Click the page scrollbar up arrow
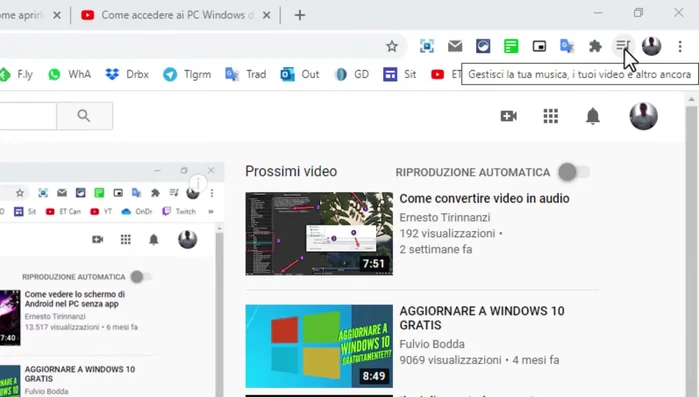Viewport: 699px width, 397px height. [691, 99]
